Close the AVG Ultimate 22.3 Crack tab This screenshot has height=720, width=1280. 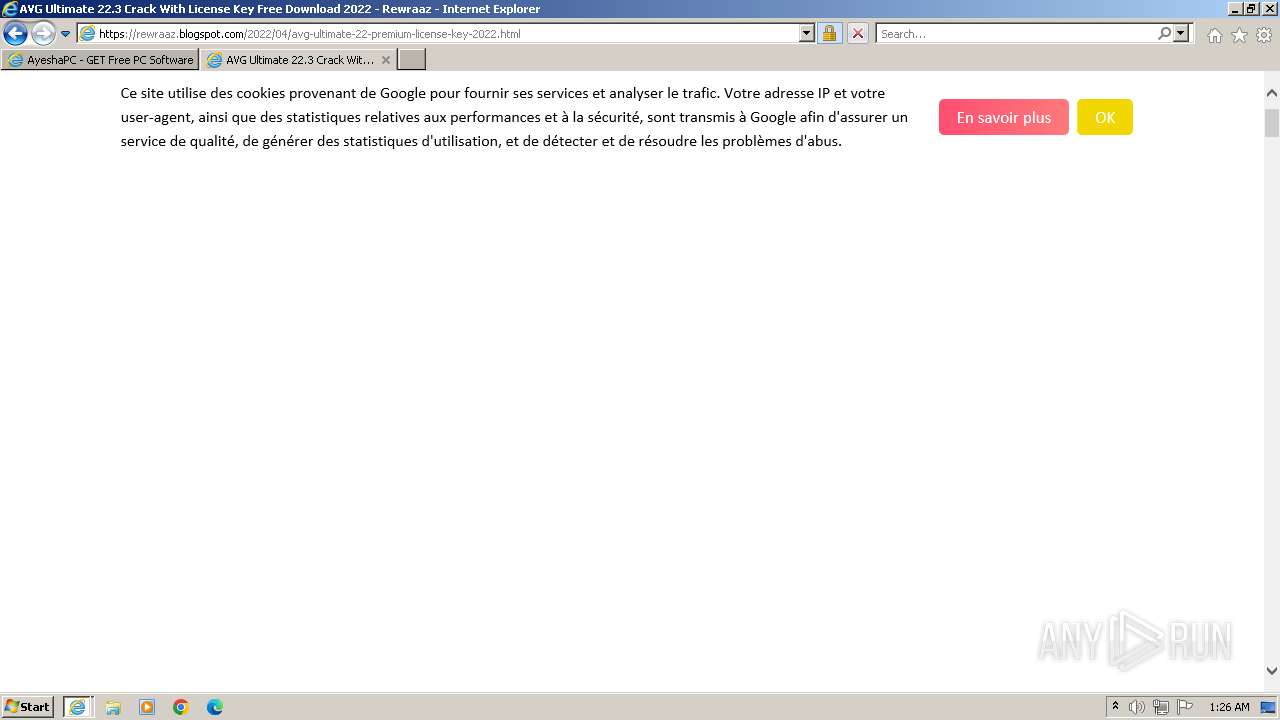[386, 60]
